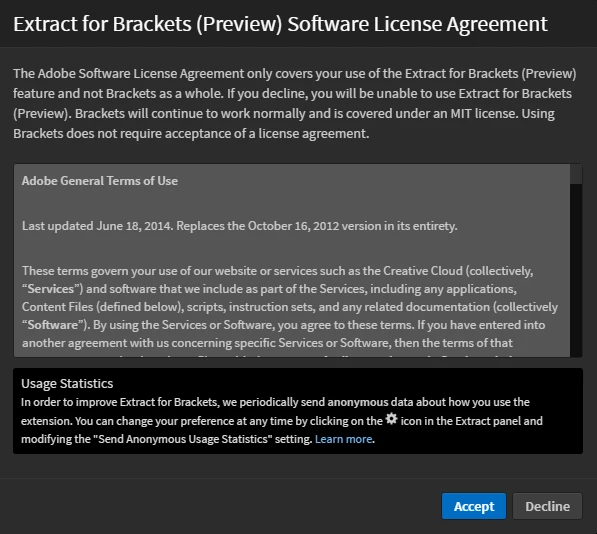This screenshot has height=534, width=597.
Task: Click the Usage Statistics heading
Action: tap(67, 383)
